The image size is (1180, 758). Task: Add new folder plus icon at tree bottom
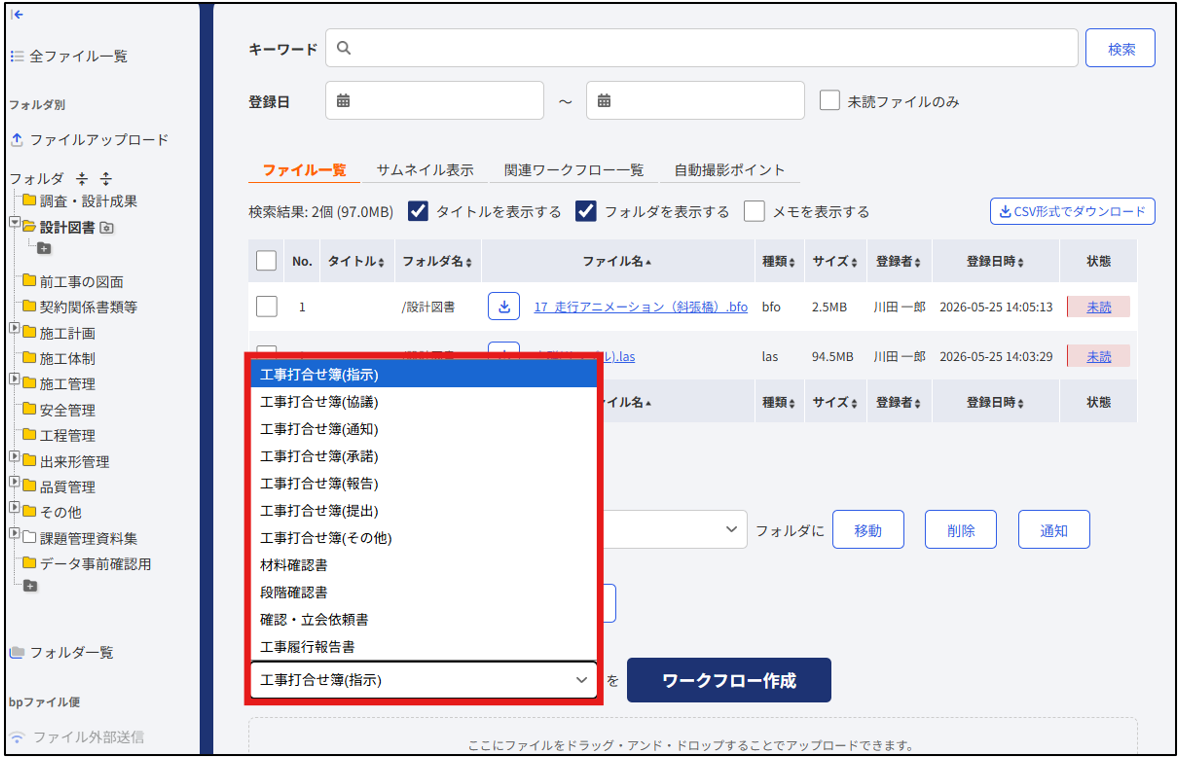click(x=30, y=586)
